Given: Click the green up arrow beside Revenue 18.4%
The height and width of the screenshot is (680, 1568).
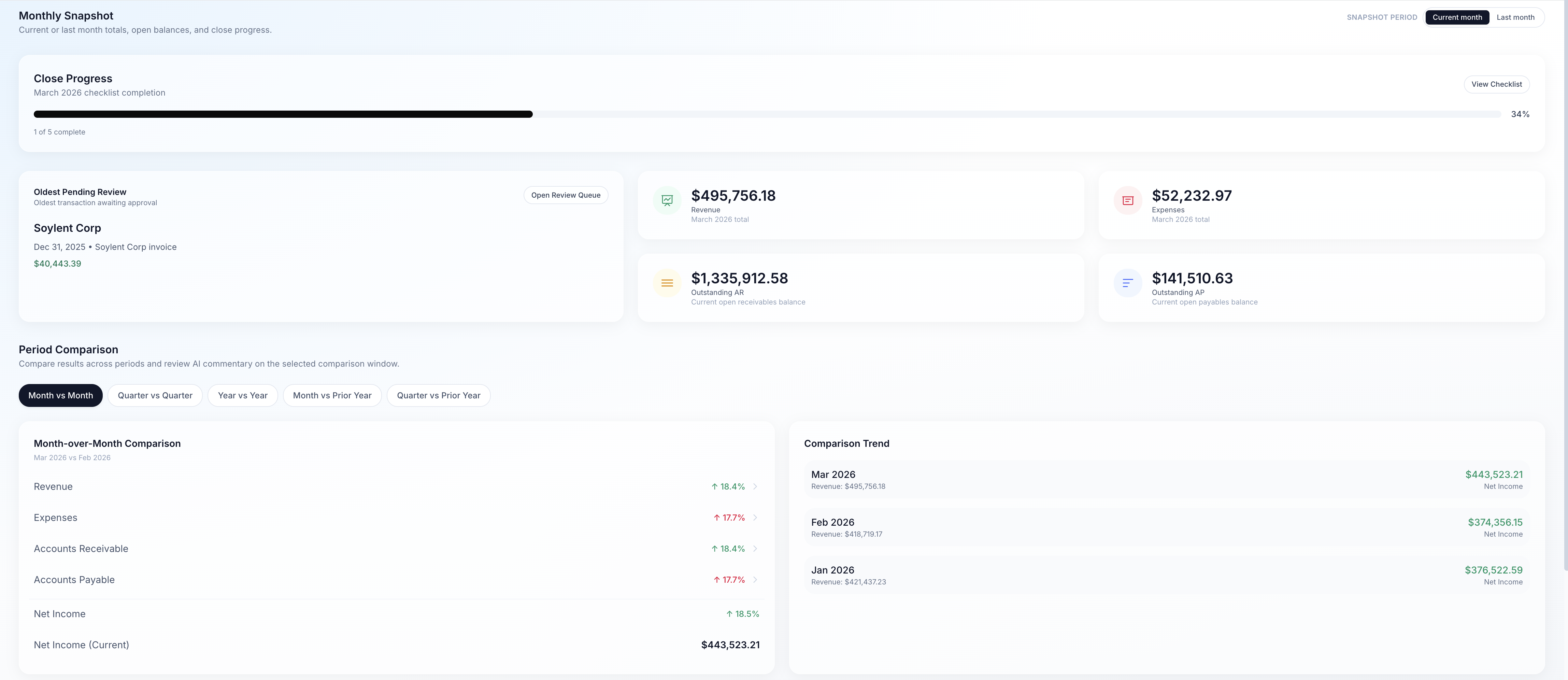Looking at the screenshot, I should [715, 486].
